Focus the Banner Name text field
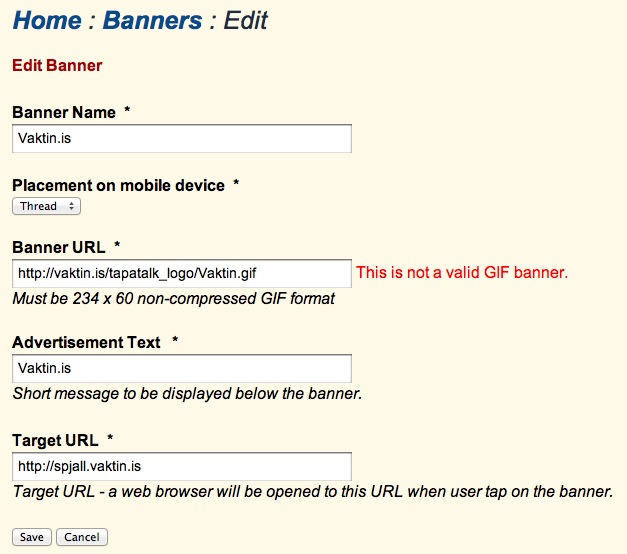Screen dimensions: 627x554 coord(182,139)
